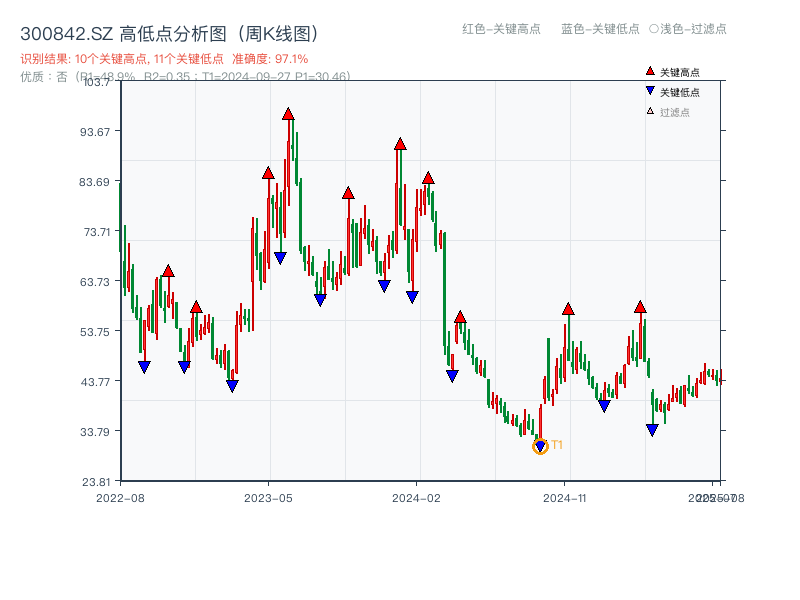The height and width of the screenshot is (600, 800).
Task: Select the red 关键高点 triangle icon in legend
Action: point(648,70)
